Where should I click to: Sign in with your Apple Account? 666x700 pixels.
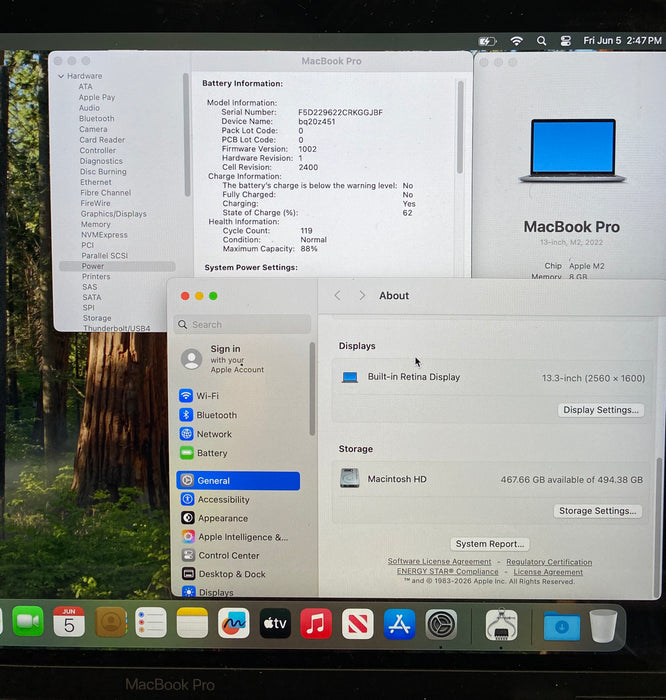237,359
